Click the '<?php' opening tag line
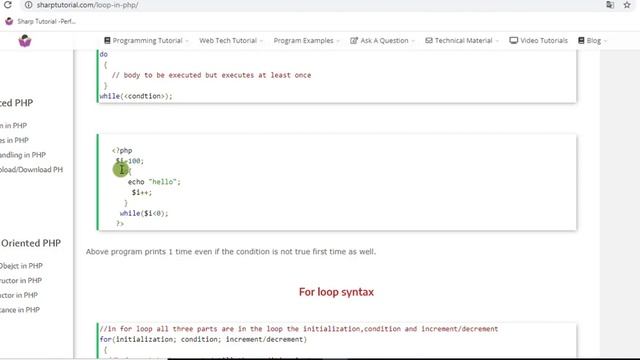This screenshot has width=640, height=360. coord(122,150)
